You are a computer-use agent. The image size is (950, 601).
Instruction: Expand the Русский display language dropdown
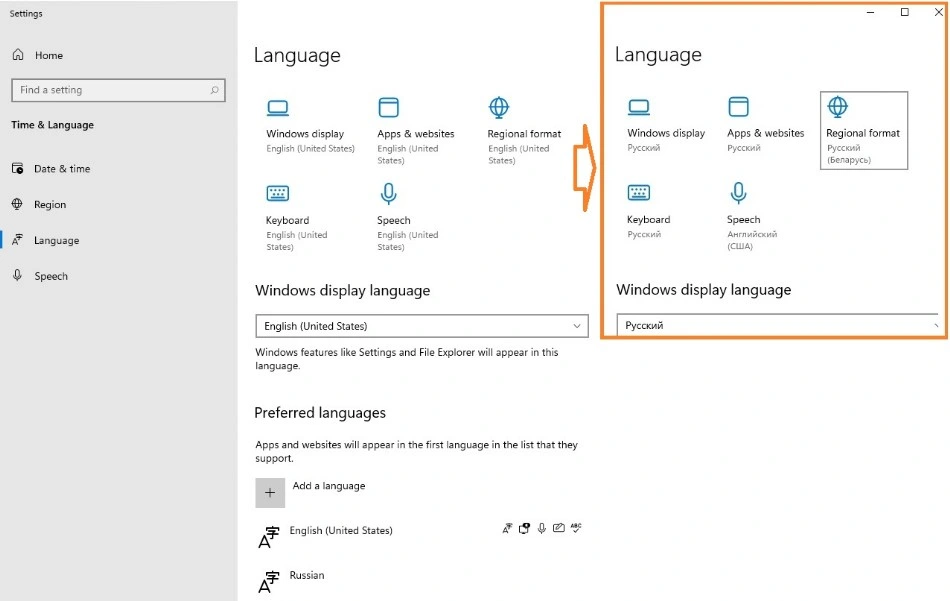pos(778,325)
